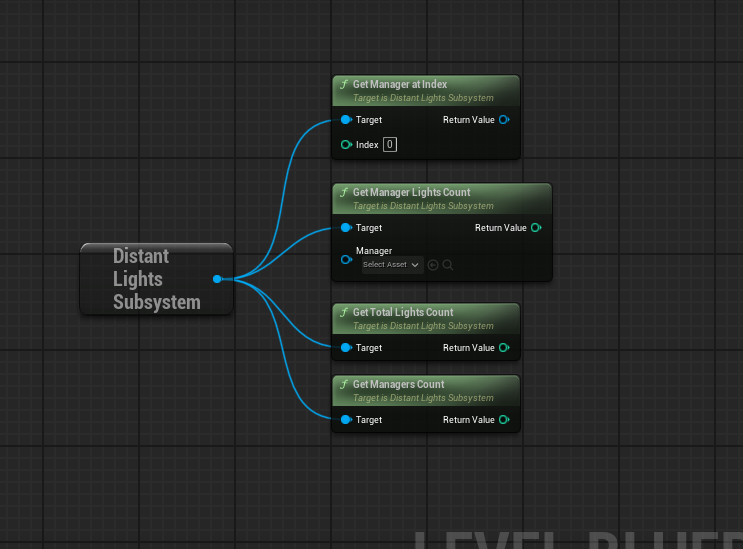Click Return Value pin on Get Total Lights Count
The height and width of the screenshot is (549, 743).
click(x=504, y=348)
